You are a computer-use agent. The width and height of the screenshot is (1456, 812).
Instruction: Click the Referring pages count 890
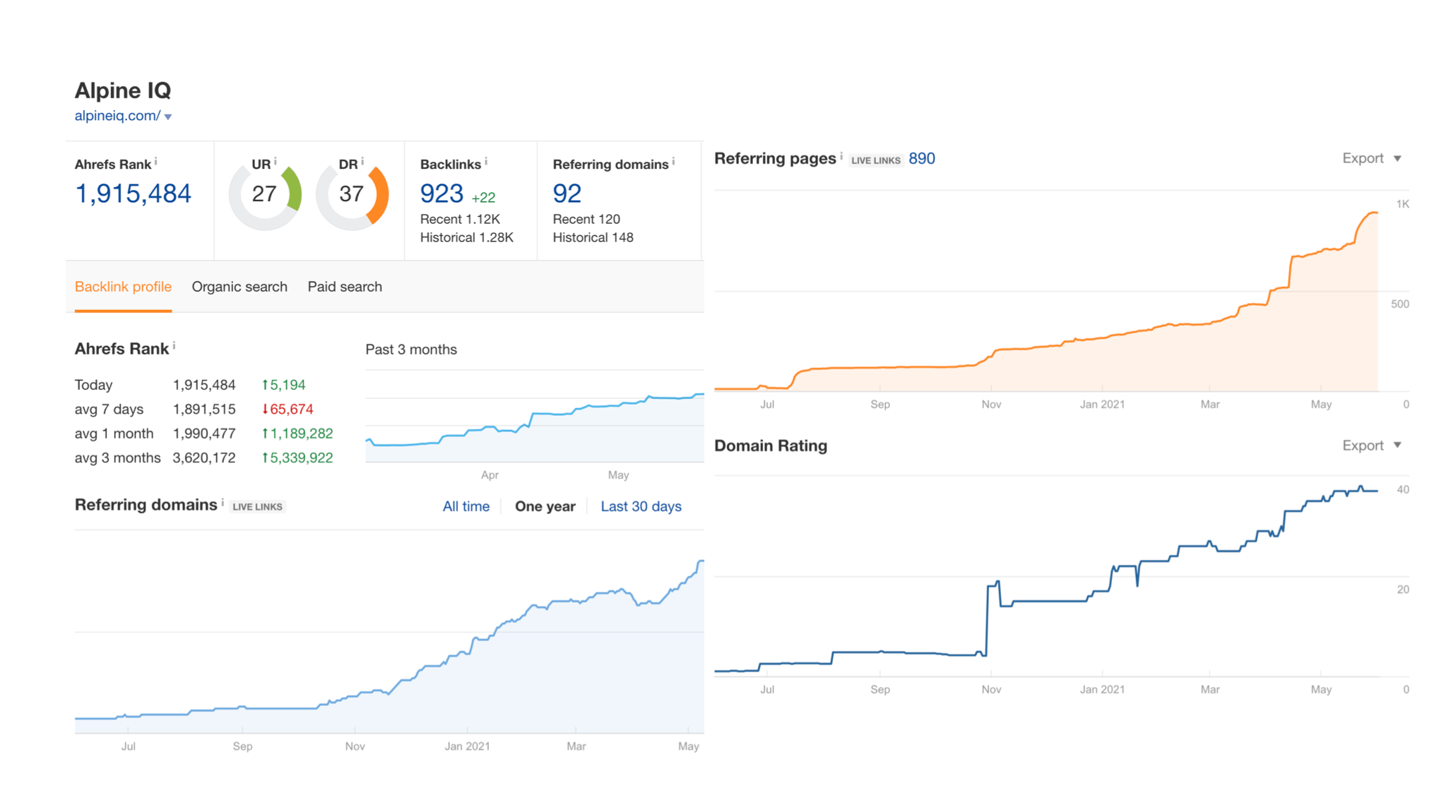coord(921,159)
